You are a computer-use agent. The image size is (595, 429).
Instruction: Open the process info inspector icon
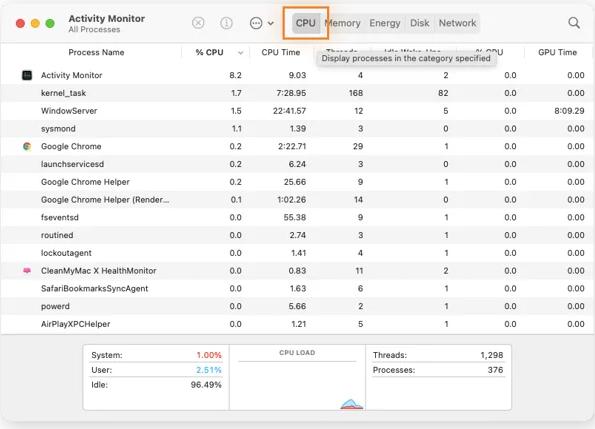click(x=226, y=23)
